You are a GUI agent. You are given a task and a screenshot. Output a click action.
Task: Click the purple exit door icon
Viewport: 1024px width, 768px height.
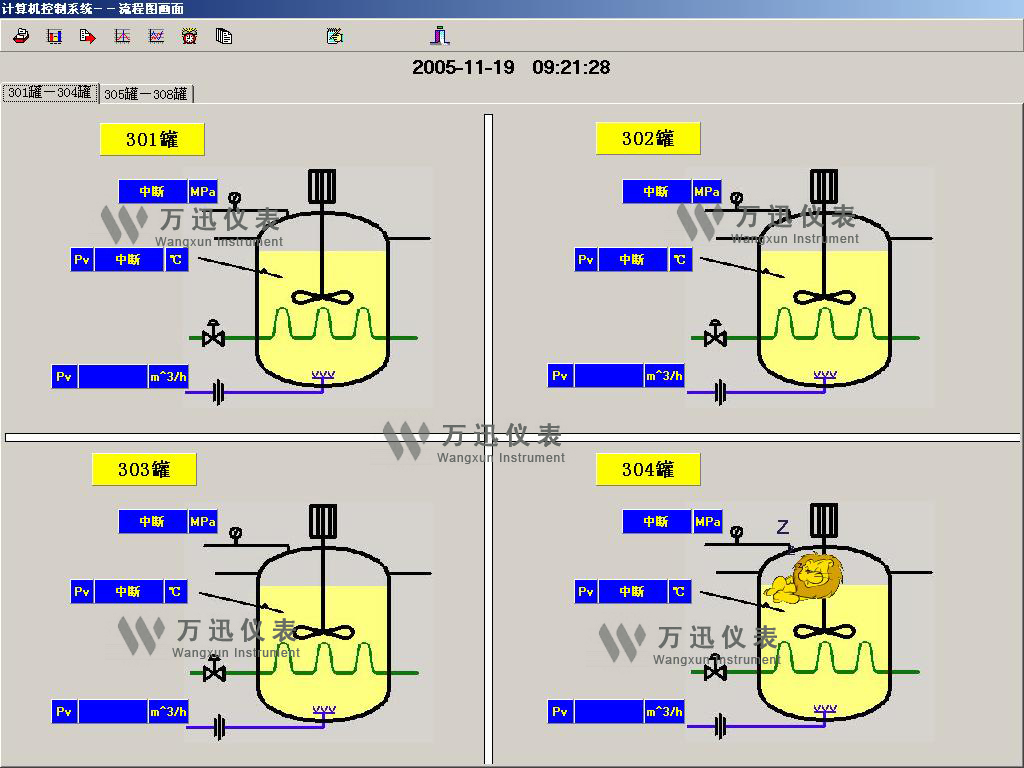pyautogui.click(x=440, y=36)
